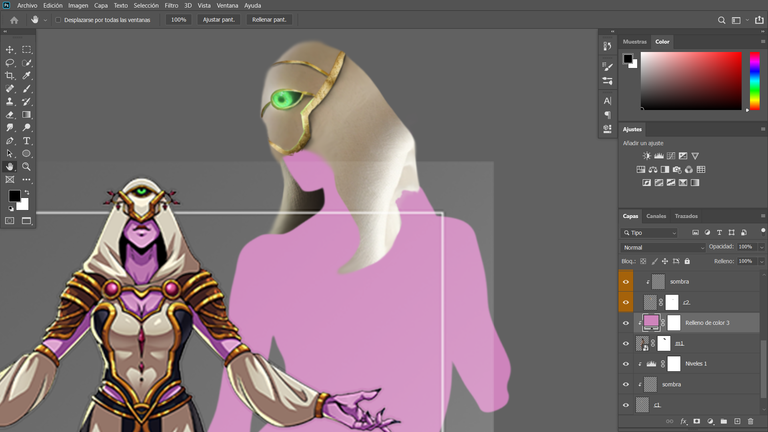This screenshot has width=768, height=432.
Task: Click the 100% zoom button
Action: 178,20
